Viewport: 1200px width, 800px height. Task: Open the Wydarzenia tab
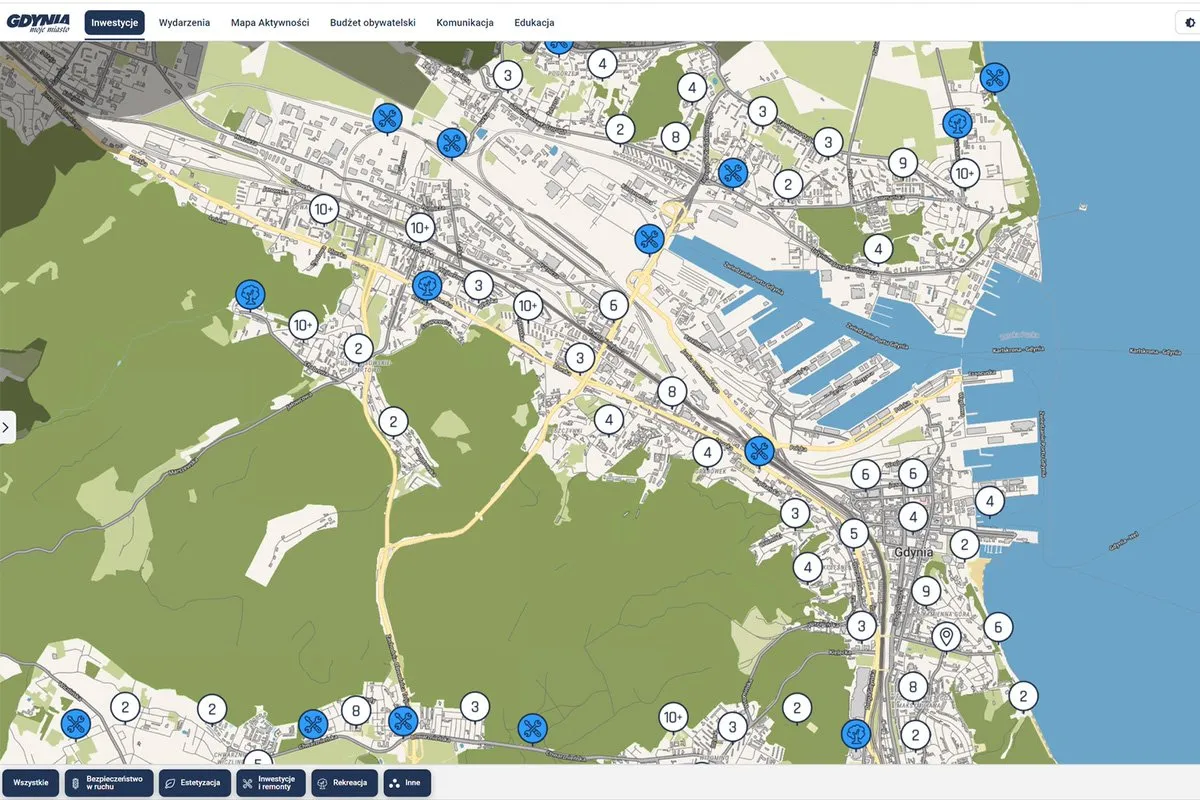pos(184,23)
